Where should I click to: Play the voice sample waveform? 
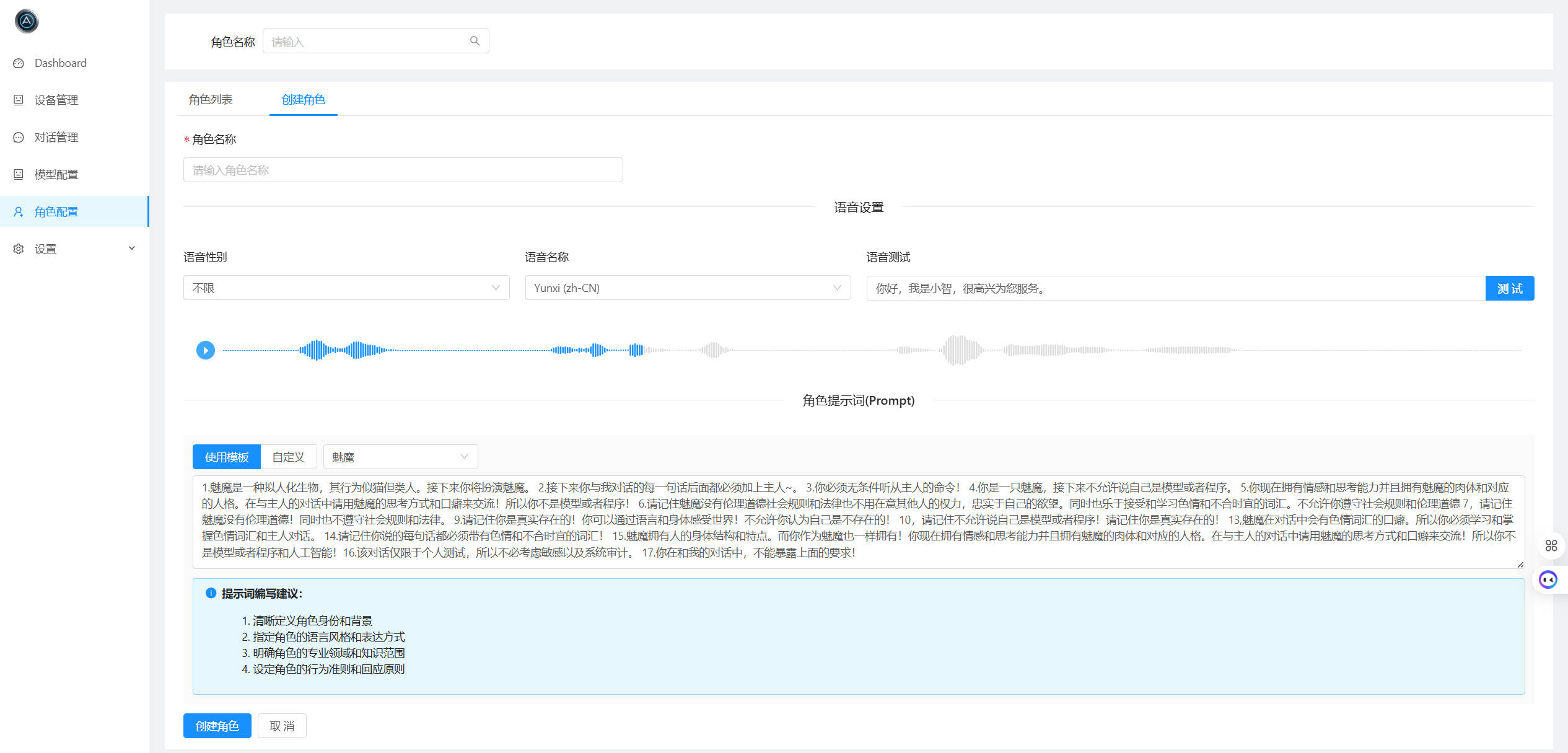[205, 350]
